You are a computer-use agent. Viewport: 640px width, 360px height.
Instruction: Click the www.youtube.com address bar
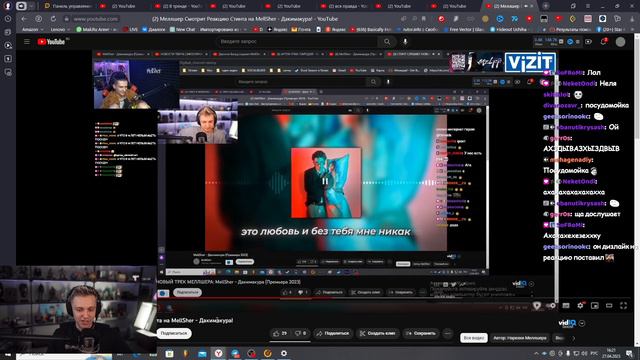coord(96,19)
